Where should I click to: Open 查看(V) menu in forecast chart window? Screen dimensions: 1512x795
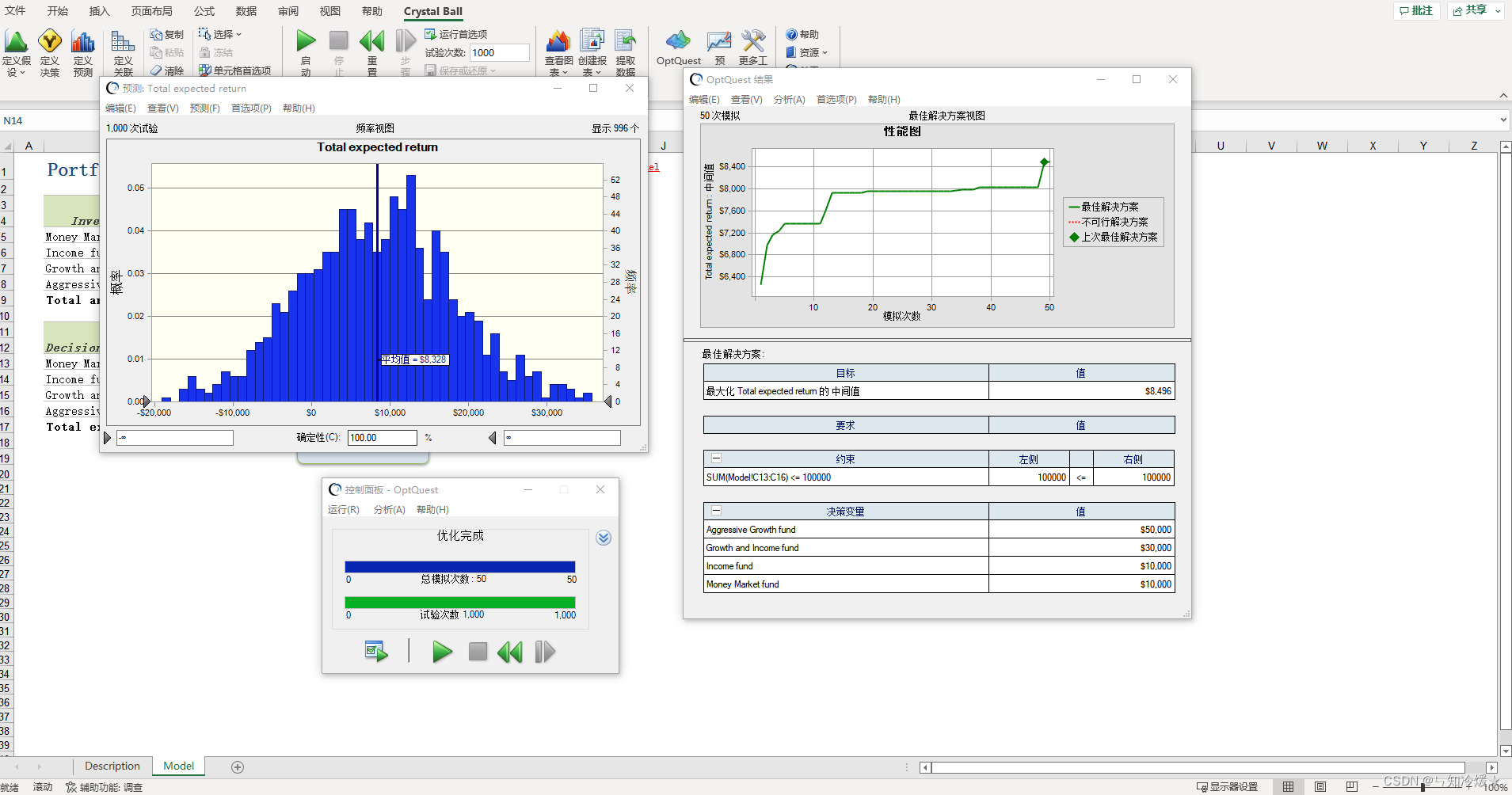(162, 108)
